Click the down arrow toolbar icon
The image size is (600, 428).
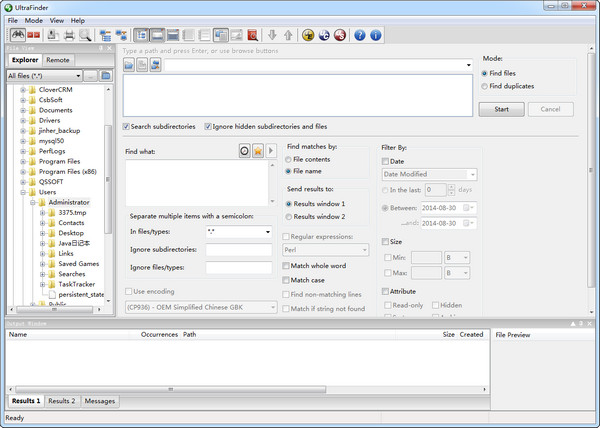pos(272,35)
